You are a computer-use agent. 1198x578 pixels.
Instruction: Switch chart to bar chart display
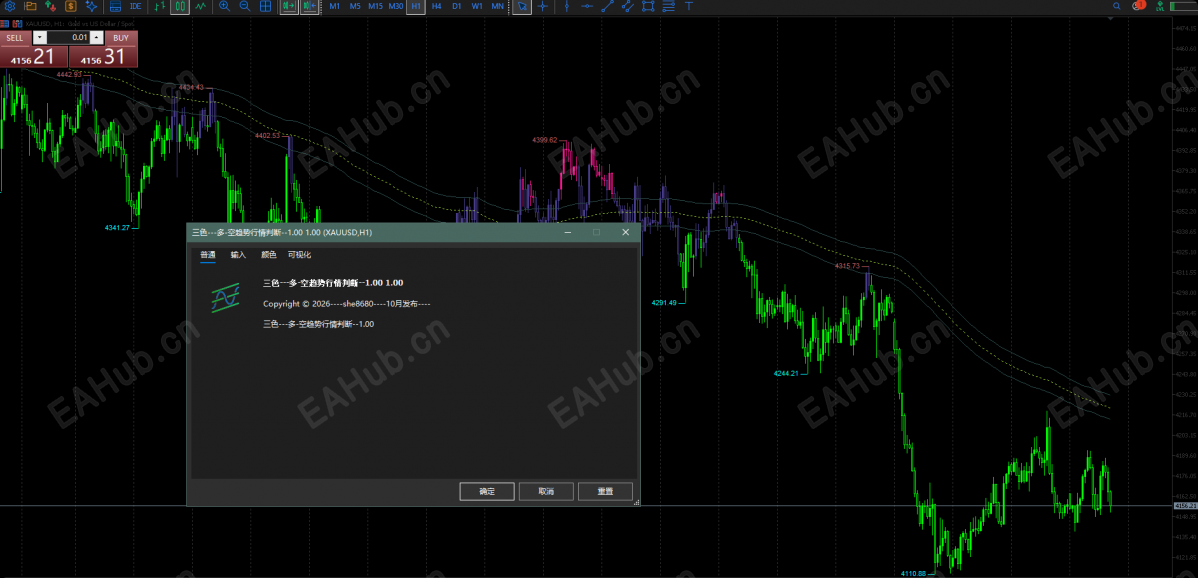[160, 6]
